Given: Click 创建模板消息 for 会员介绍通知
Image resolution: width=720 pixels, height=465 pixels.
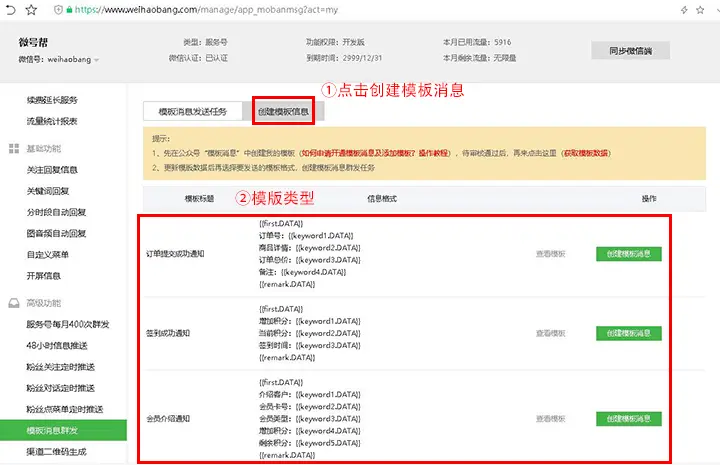Looking at the screenshot, I should point(629,419).
